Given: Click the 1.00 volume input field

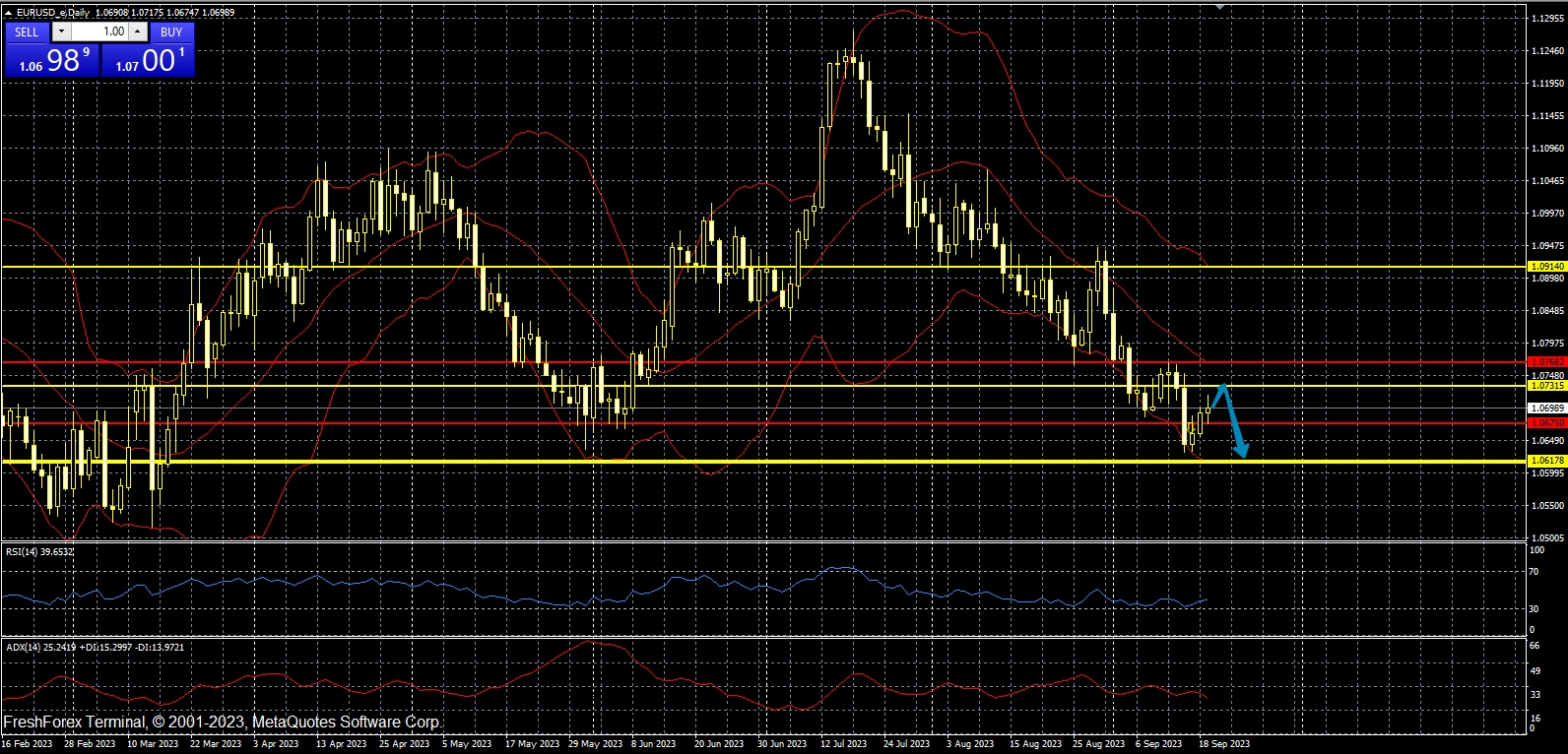Looking at the screenshot, I should pos(100,31).
